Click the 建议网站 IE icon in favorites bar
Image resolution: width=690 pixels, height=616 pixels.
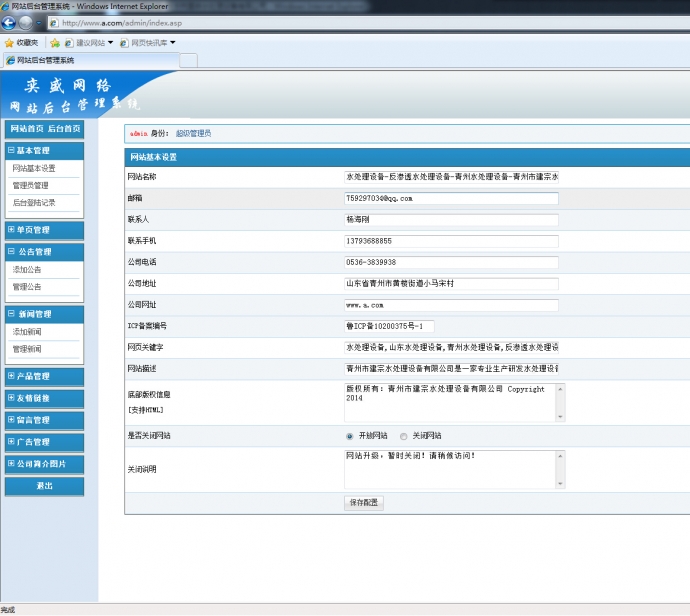(69, 43)
